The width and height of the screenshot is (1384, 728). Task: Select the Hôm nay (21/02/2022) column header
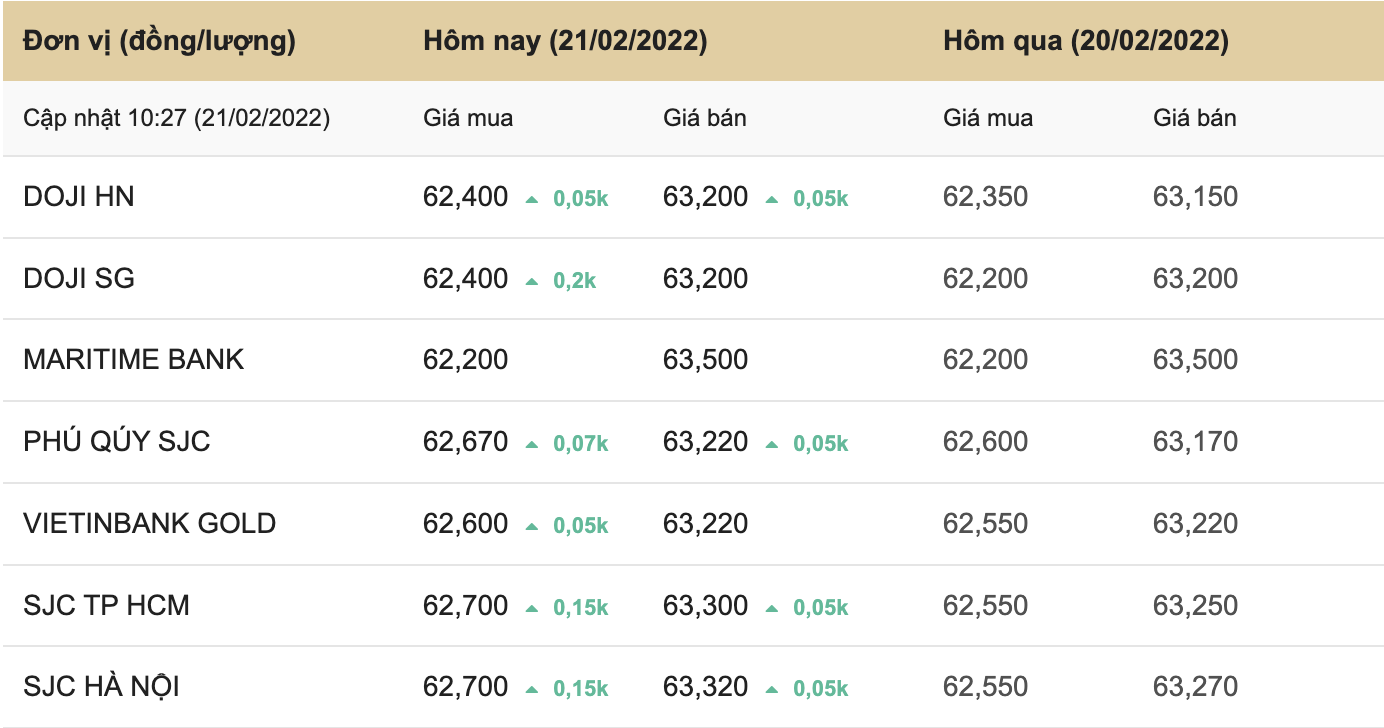565,41
